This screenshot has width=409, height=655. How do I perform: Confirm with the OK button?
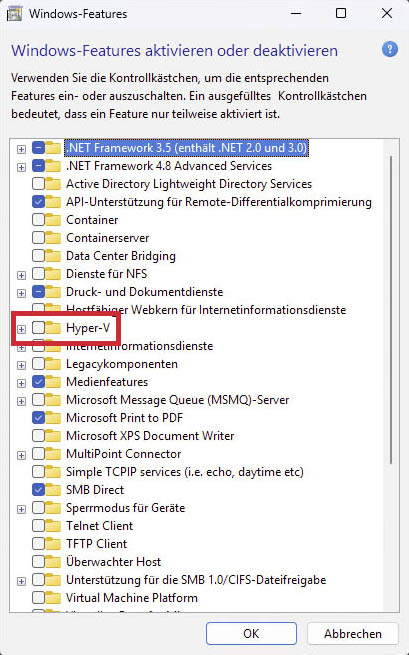click(251, 633)
